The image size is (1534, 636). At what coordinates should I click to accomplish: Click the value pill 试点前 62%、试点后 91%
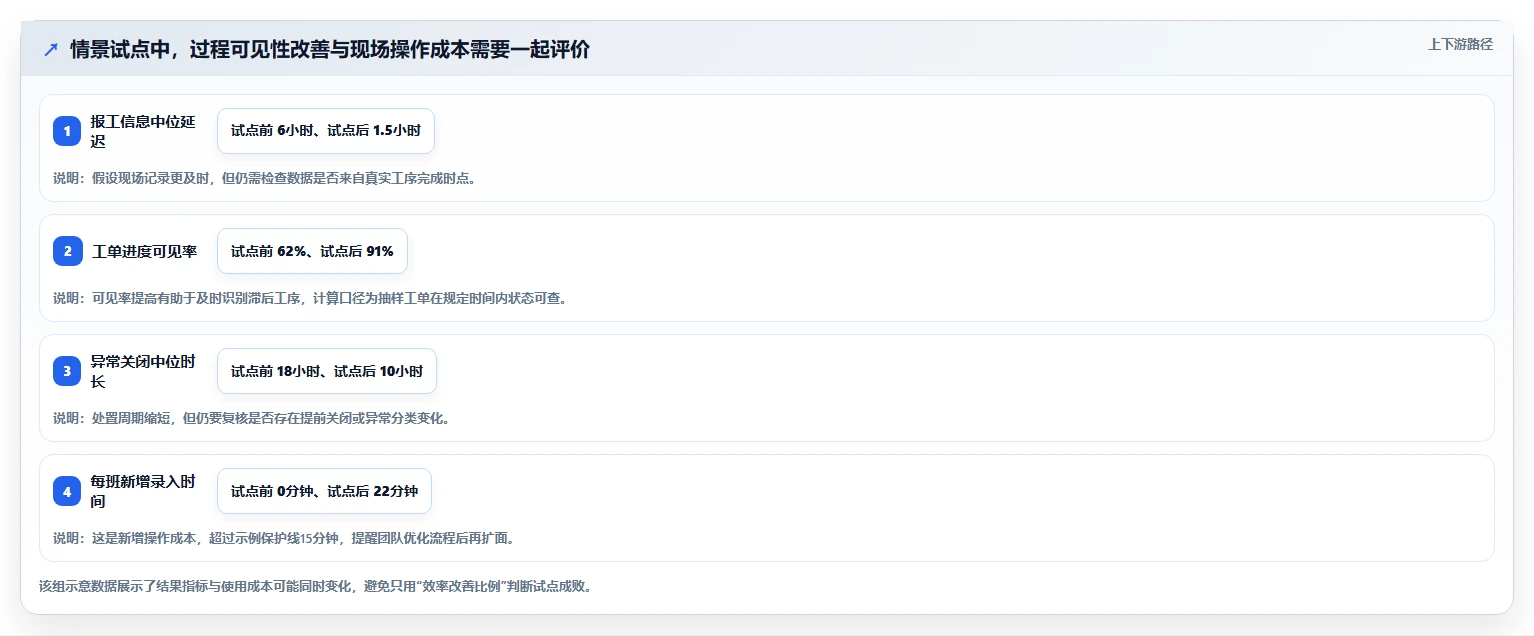pyautogui.click(x=312, y=251)
